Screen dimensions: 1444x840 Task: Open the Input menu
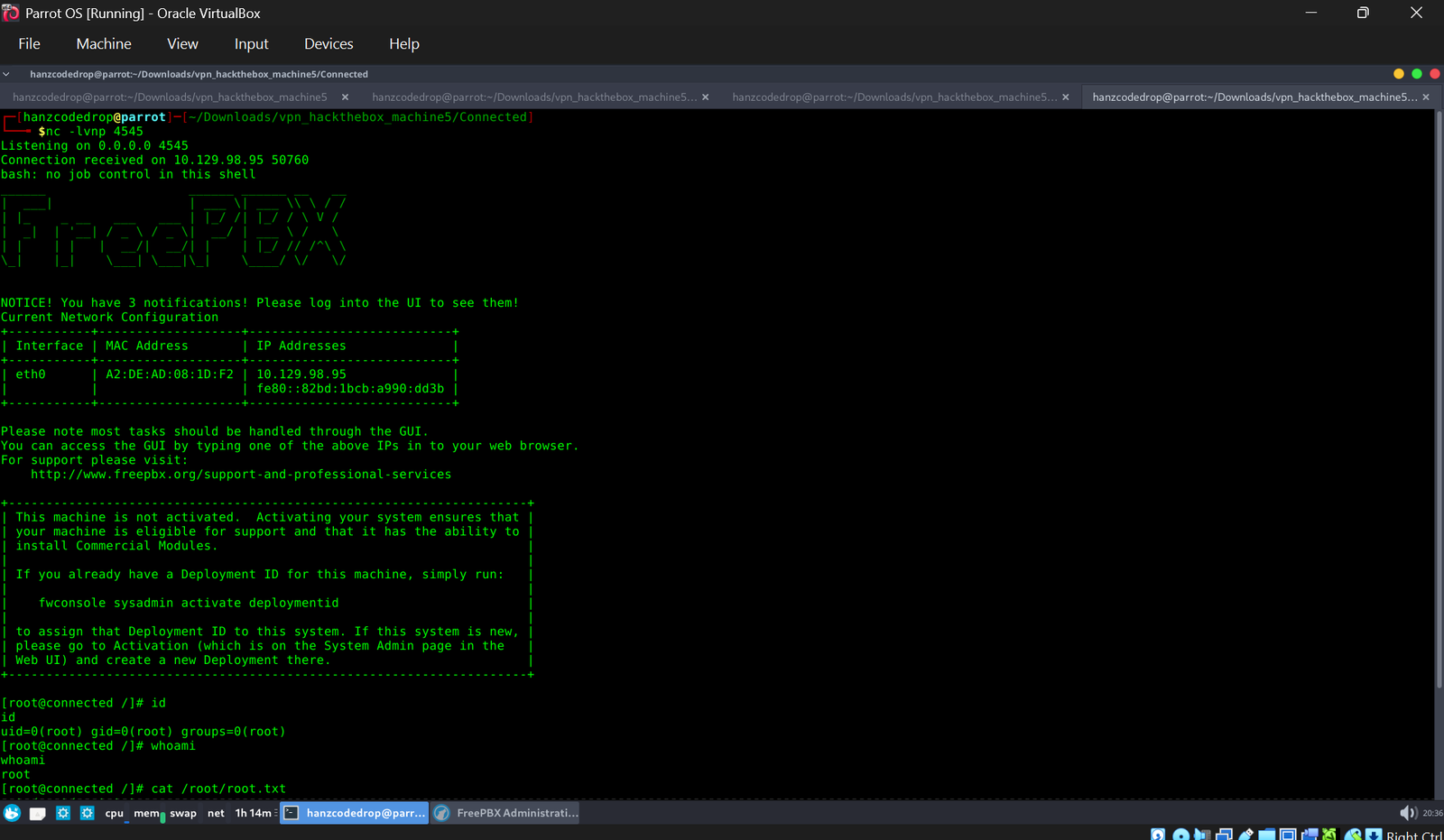click(x=251, y=43)
